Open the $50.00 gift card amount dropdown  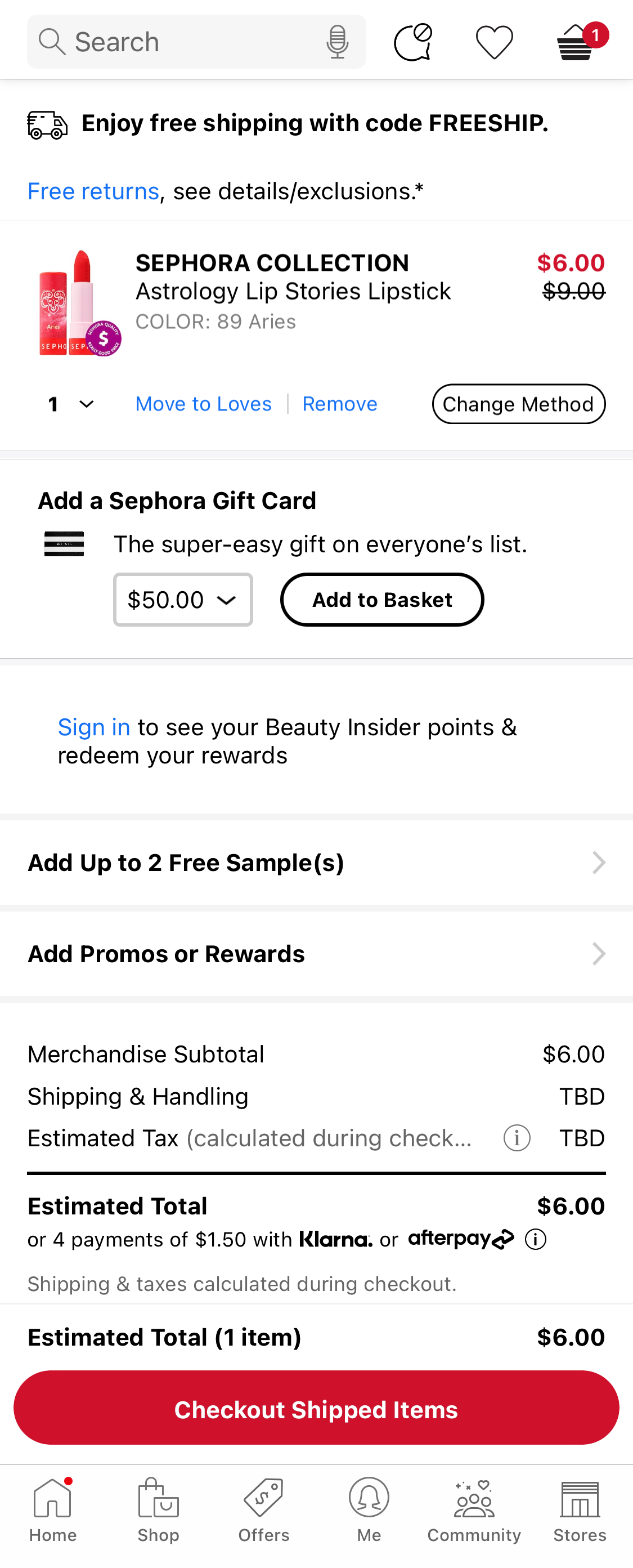click(x=182, y=600)
